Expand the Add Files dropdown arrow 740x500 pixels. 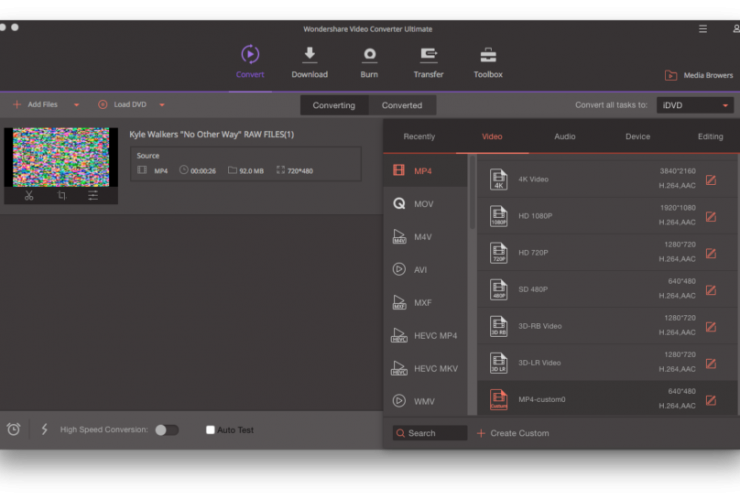click(x=76, y=105)
